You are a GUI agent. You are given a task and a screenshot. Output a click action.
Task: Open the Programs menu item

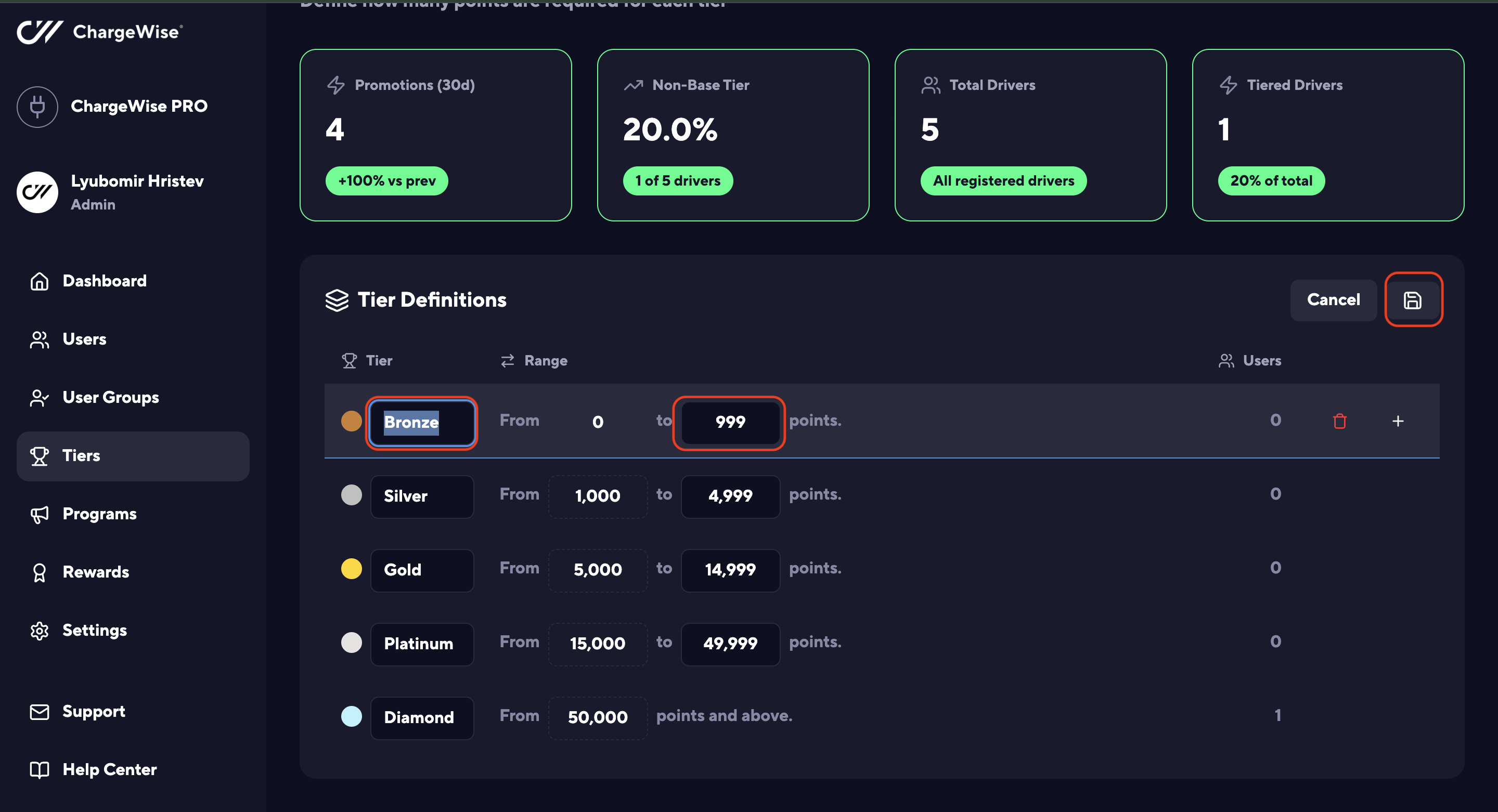pyautogui.click(x=99, y=514)
